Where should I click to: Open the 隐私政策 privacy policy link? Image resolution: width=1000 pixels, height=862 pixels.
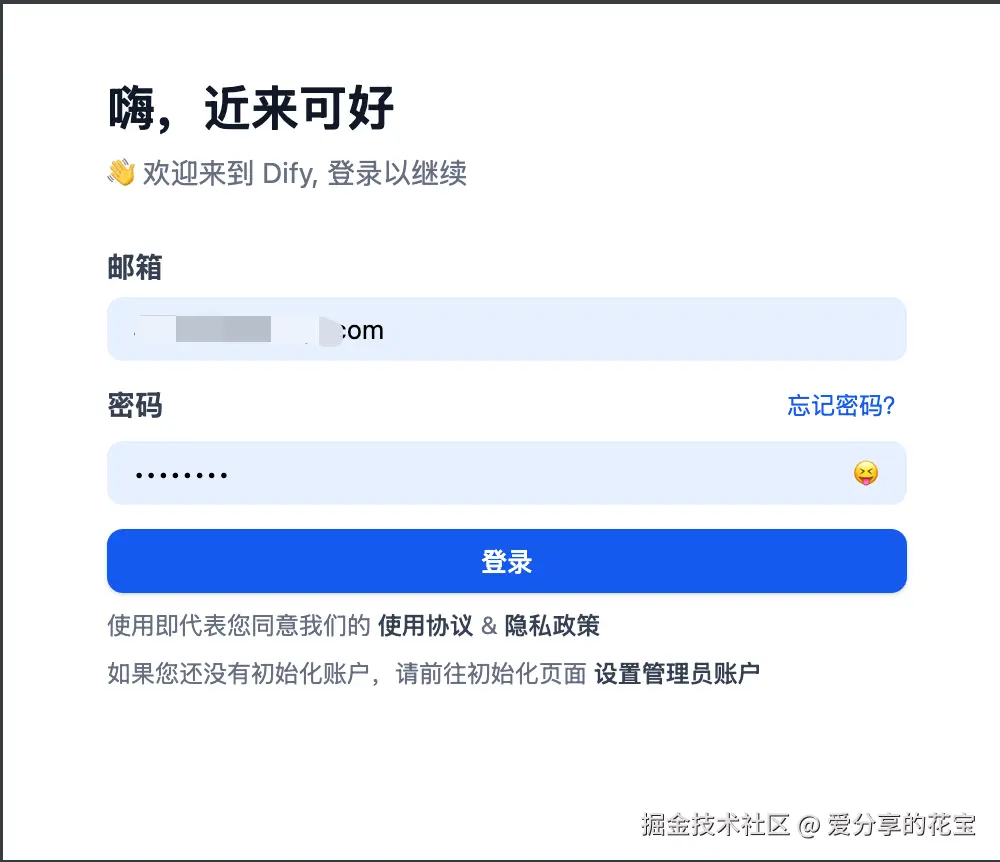(552, 627)
